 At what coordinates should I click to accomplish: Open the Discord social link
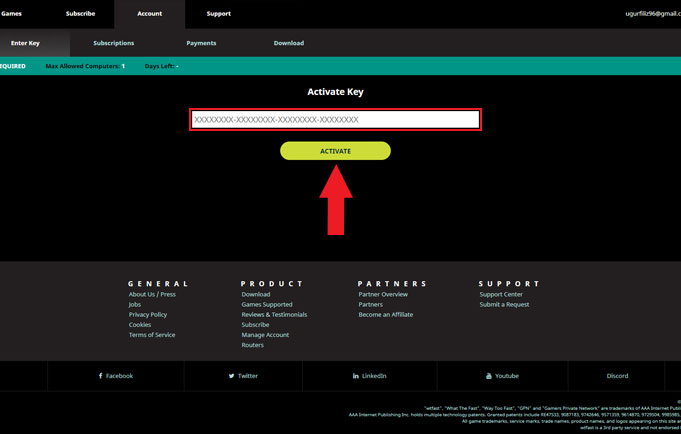[x=617, y=376]
